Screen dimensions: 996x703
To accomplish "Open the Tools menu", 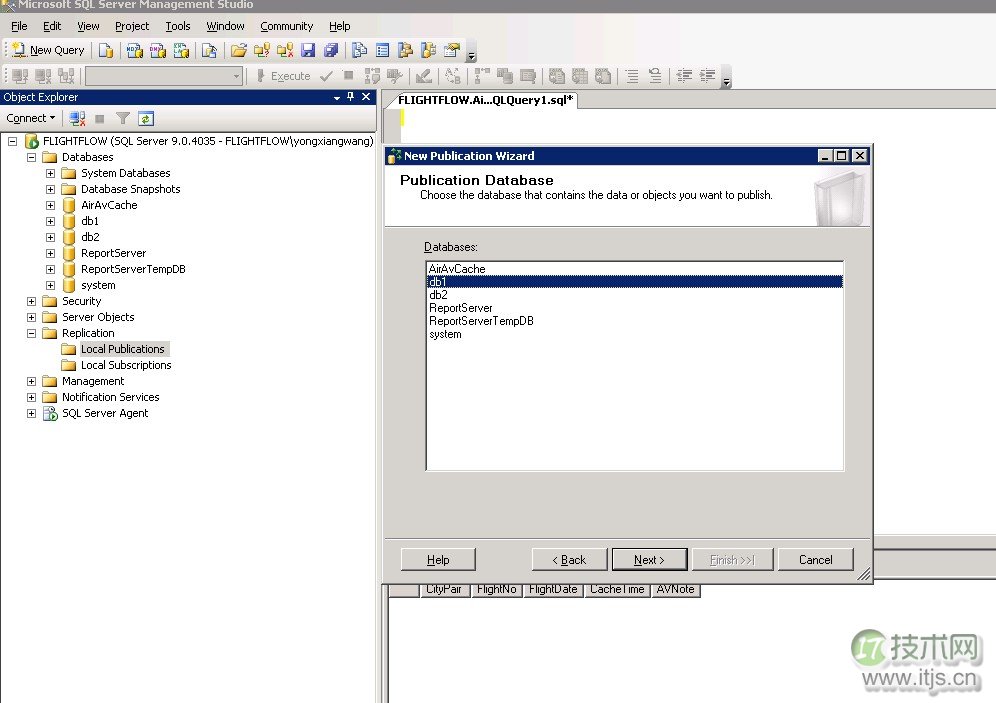I will [178, 26].
